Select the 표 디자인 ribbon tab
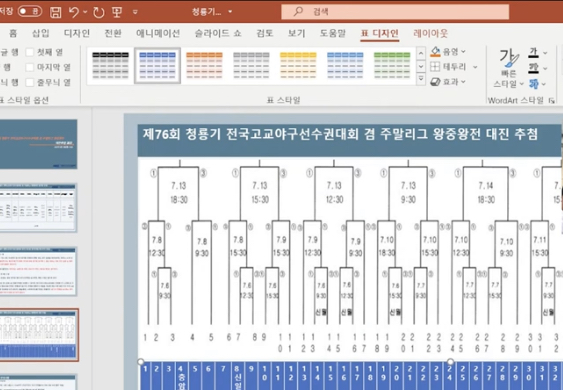 point(380,33)
